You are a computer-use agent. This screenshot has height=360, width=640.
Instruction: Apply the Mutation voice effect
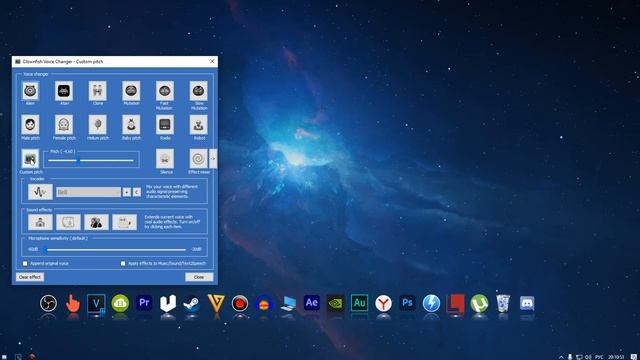pyautogui.click(x=131, y=91)
